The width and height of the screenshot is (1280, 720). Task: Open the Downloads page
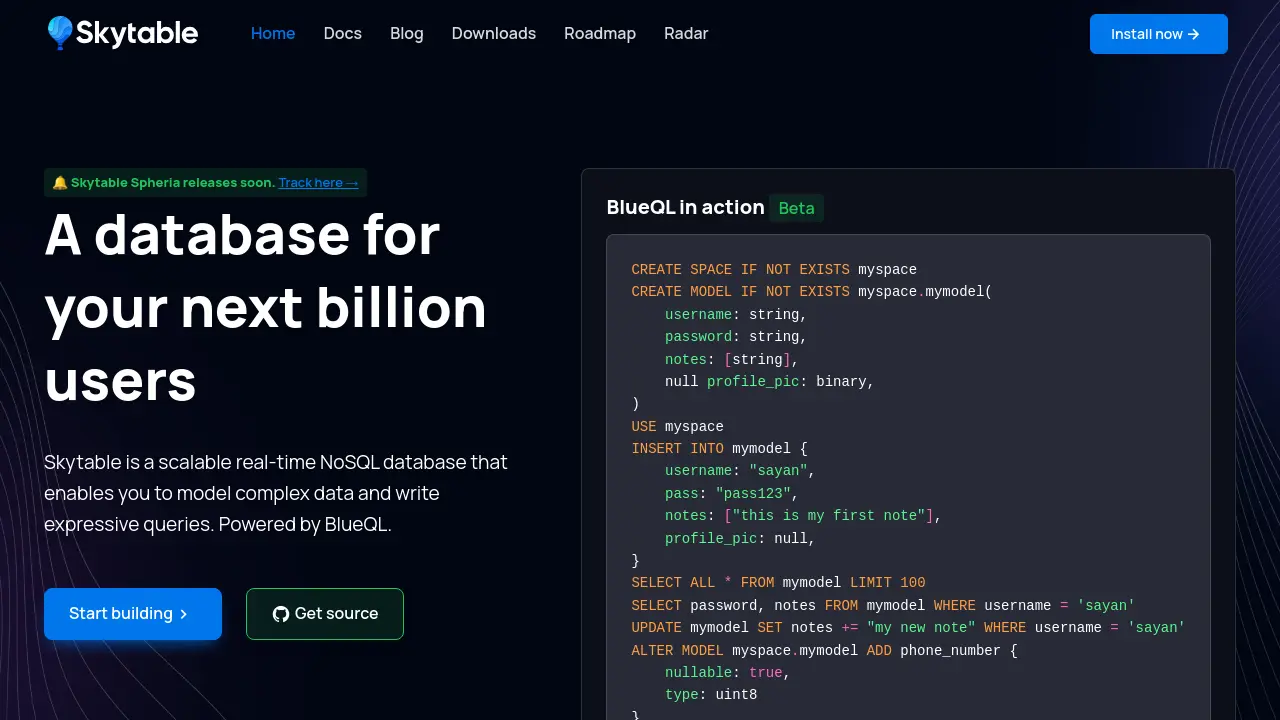[x=494, y=33]
